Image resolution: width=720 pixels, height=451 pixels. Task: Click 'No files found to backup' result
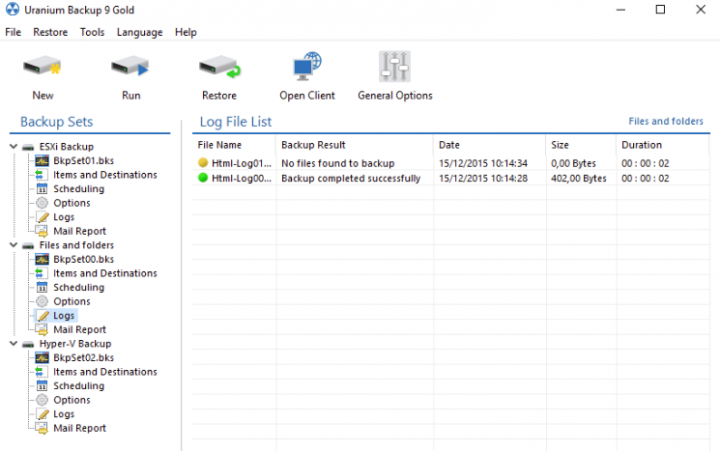click(x=338, y=163)
